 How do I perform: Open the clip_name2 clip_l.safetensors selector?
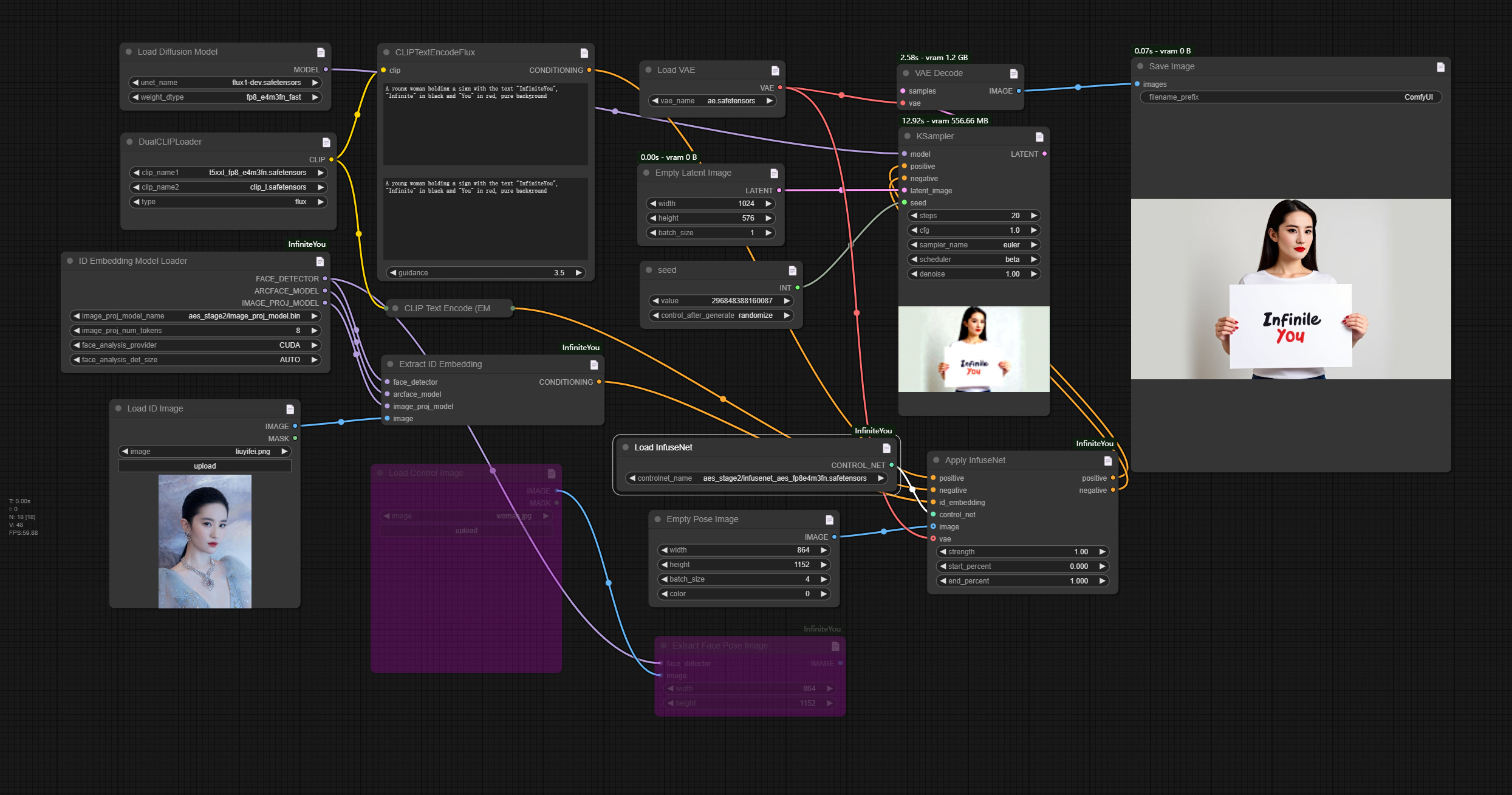coord(228,187)
